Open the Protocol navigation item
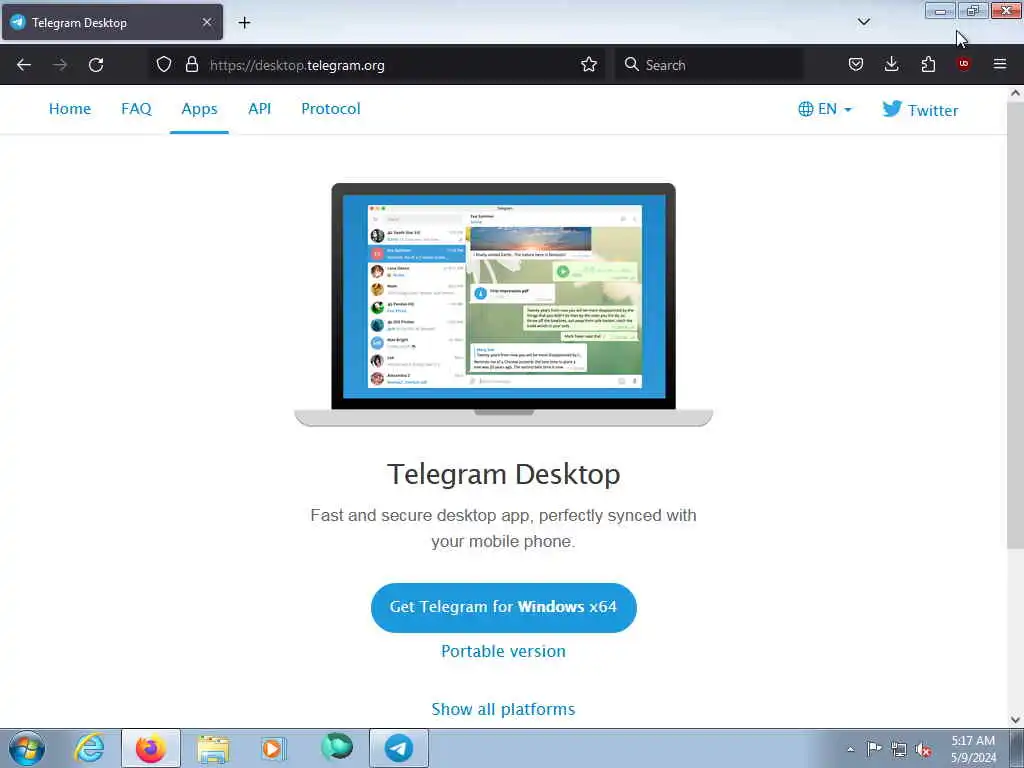This screenshot has width=1024, height=768. click(330, 109)
